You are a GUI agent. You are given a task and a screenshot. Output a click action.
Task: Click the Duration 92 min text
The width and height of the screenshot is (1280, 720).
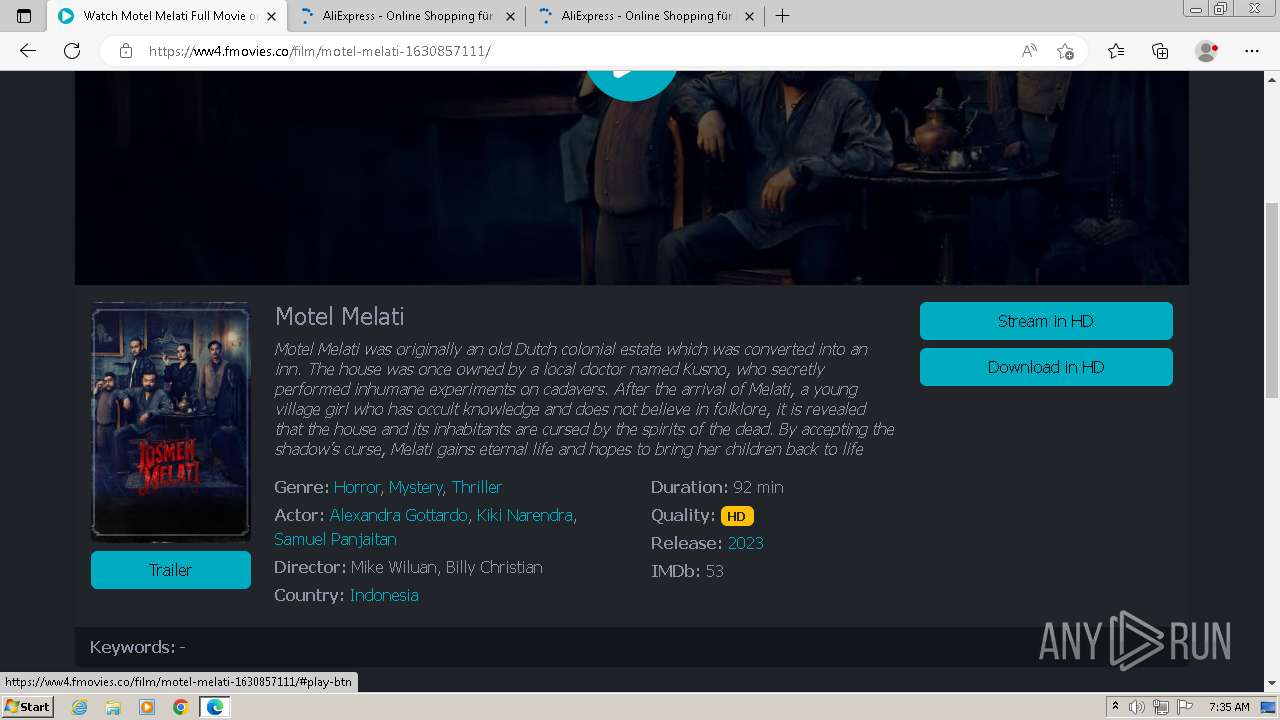click(x=717, y=487)
